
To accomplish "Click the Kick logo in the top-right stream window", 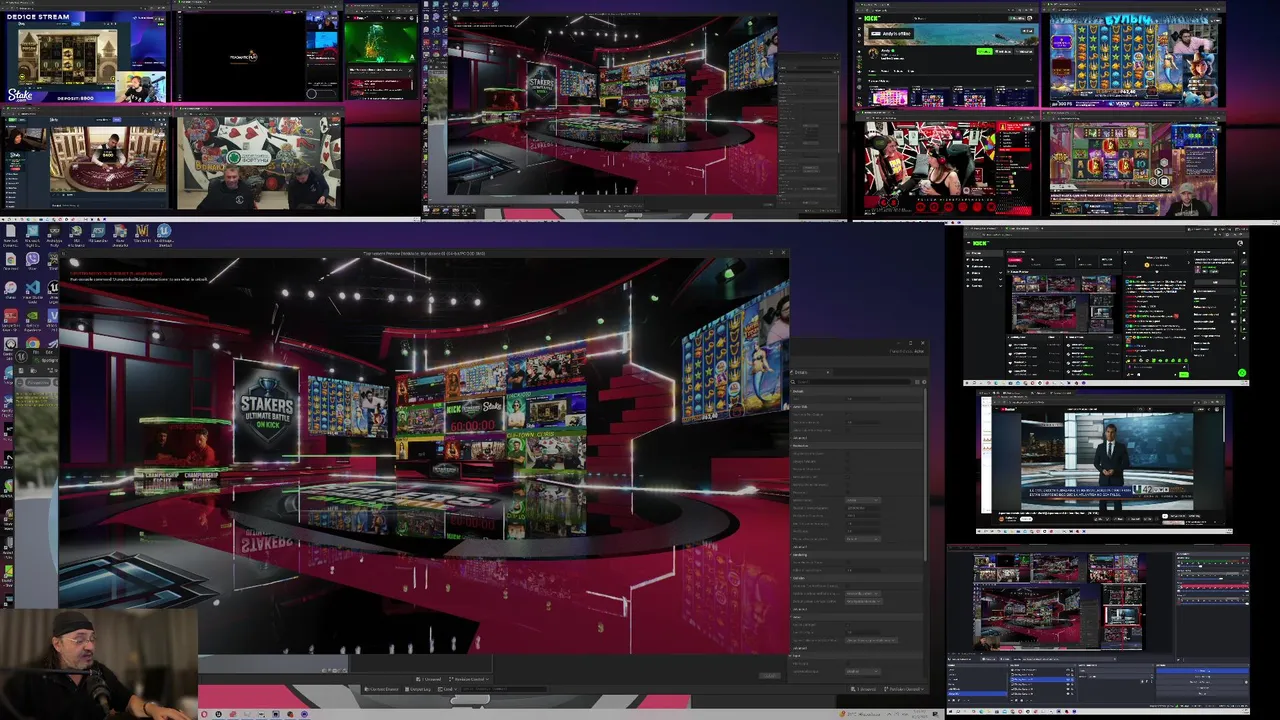I will pyautogui.click(x=872, y=18).
